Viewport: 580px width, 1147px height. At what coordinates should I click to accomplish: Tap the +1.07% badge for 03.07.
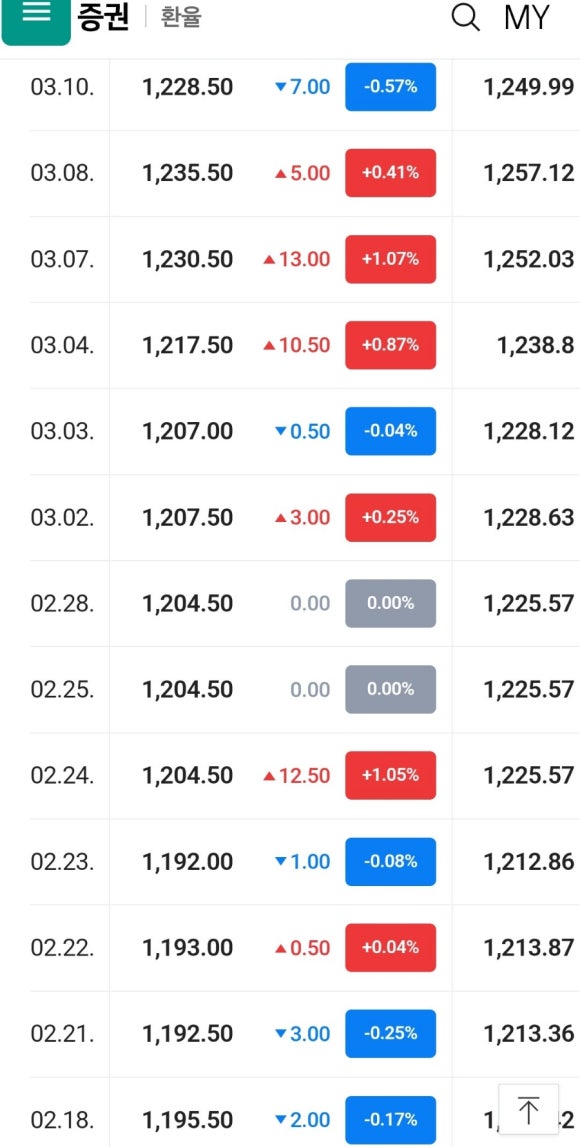coord(391,259)
